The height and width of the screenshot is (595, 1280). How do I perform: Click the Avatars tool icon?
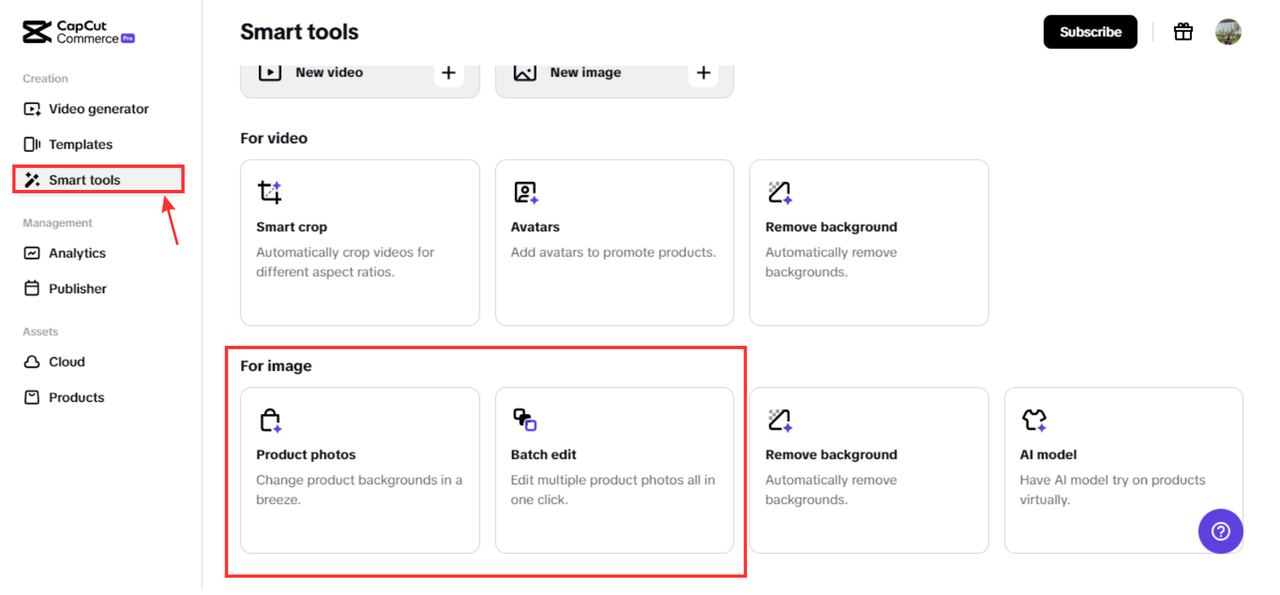525,192
